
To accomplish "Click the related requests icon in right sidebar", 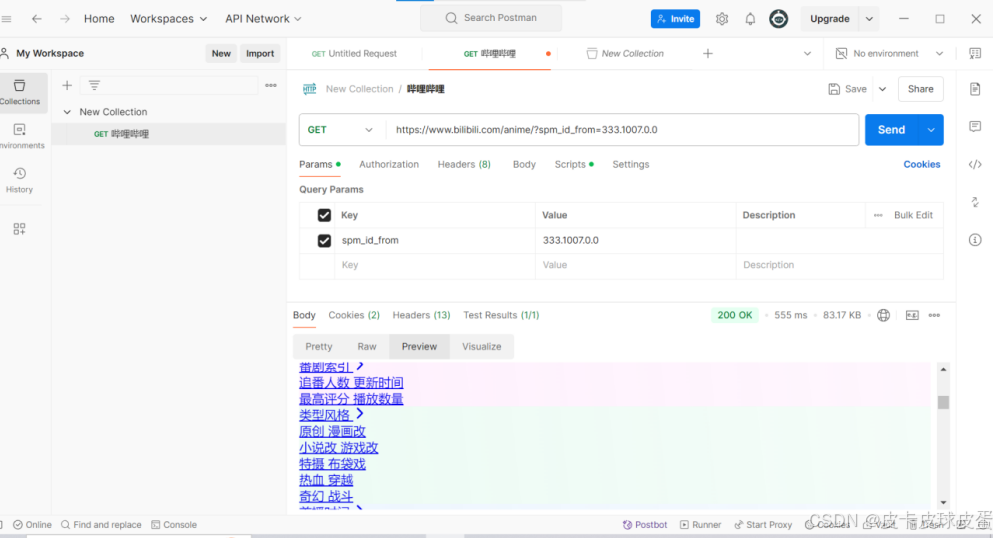I will coord(975,202).
